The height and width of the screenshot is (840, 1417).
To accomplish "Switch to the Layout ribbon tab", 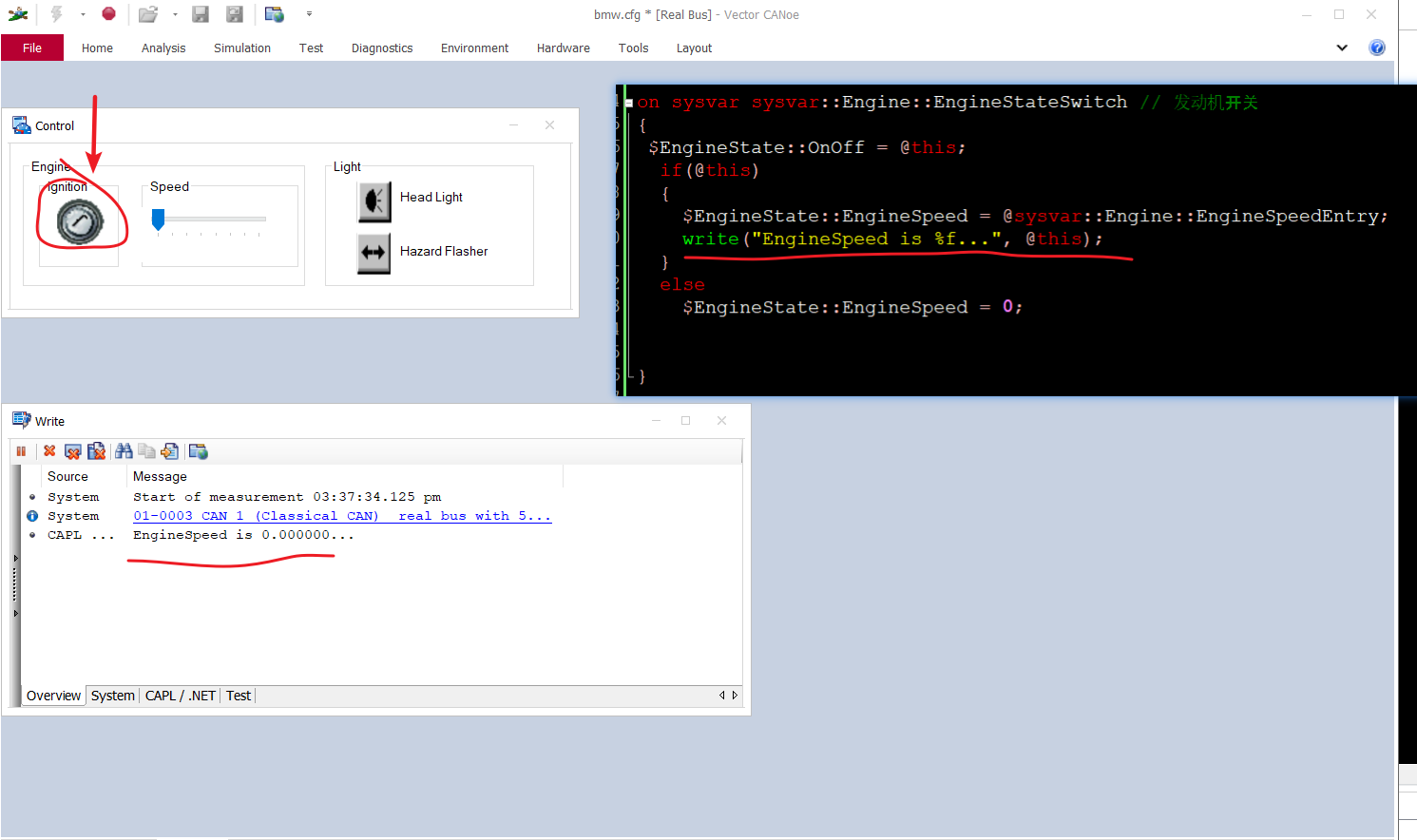I will [x=694, y=48].
